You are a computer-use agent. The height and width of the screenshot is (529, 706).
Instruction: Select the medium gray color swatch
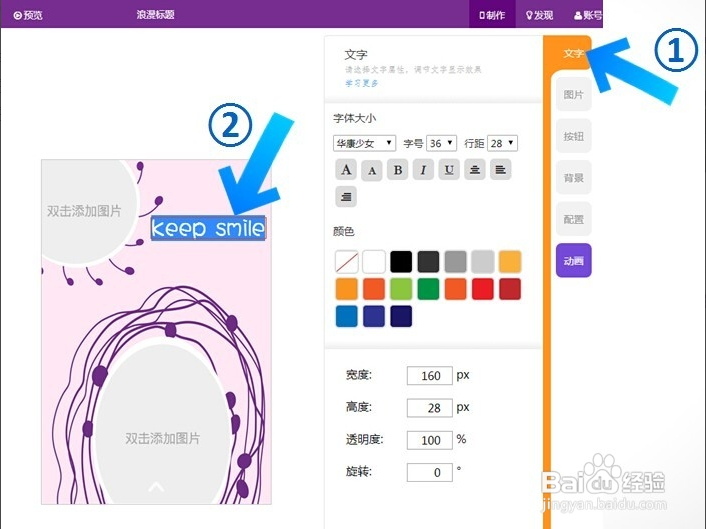(455, 262)
